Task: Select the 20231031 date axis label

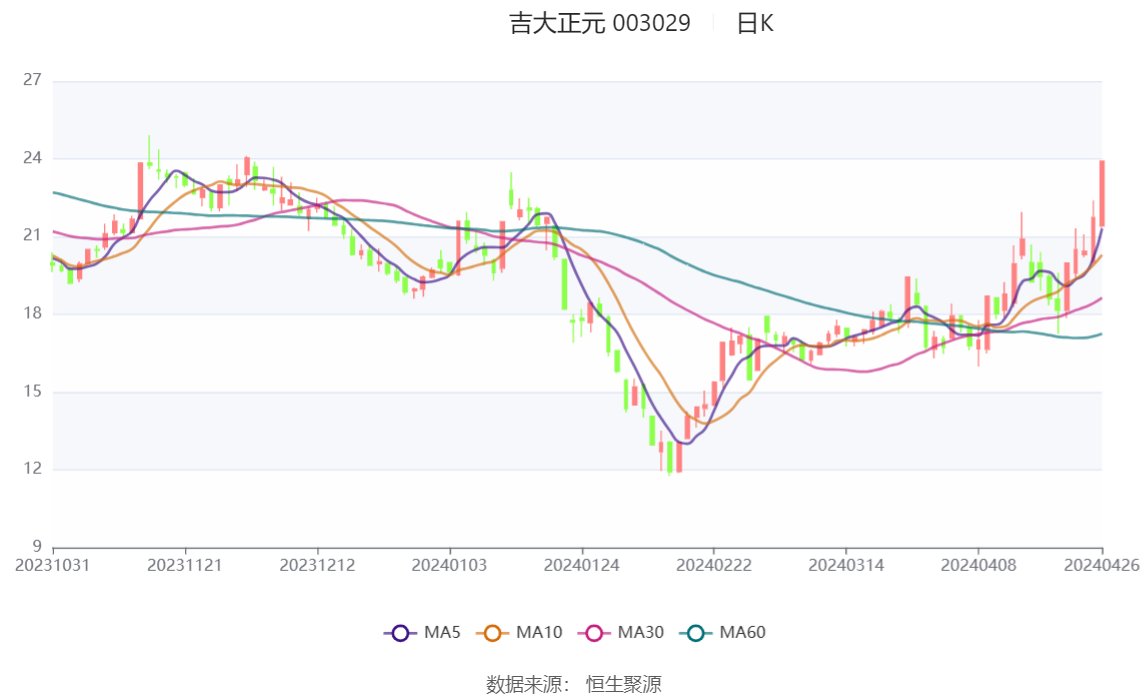Action: click(x=53, y=565)
